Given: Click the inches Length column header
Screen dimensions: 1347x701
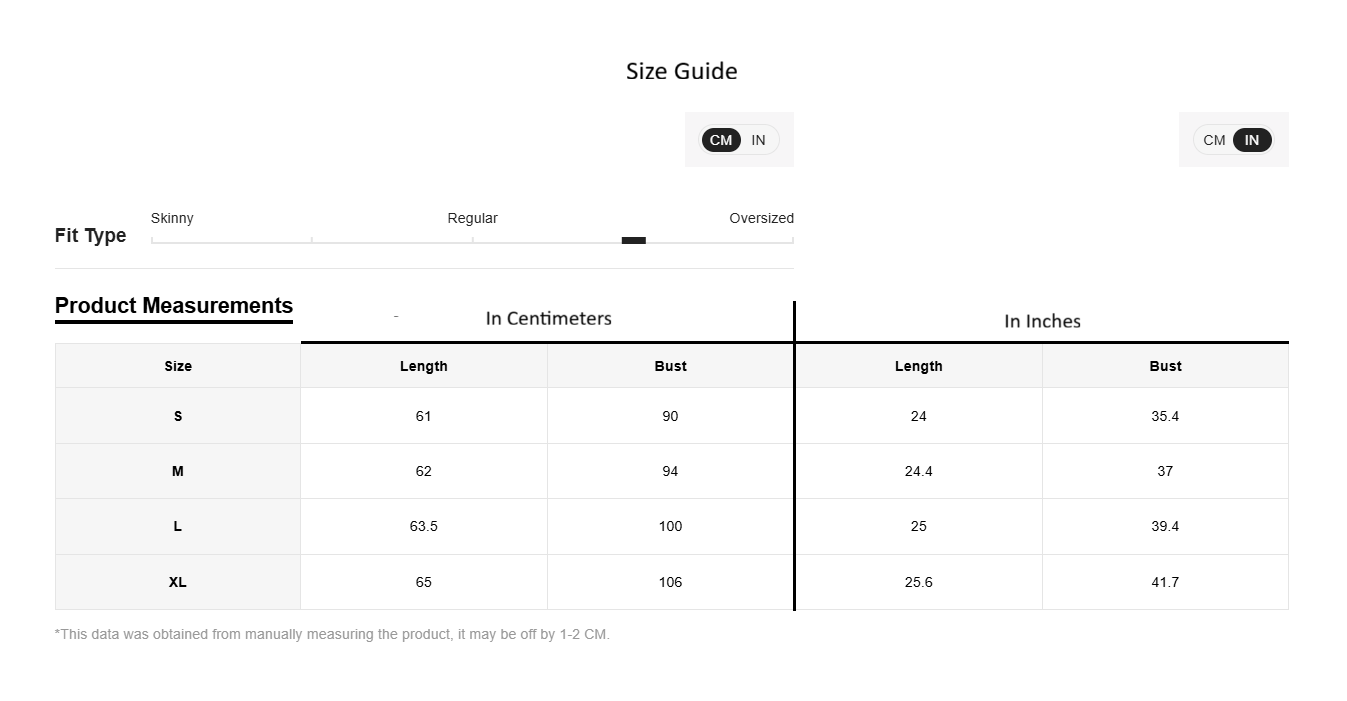Looking at the screenshot, I should tap(919, 366).
